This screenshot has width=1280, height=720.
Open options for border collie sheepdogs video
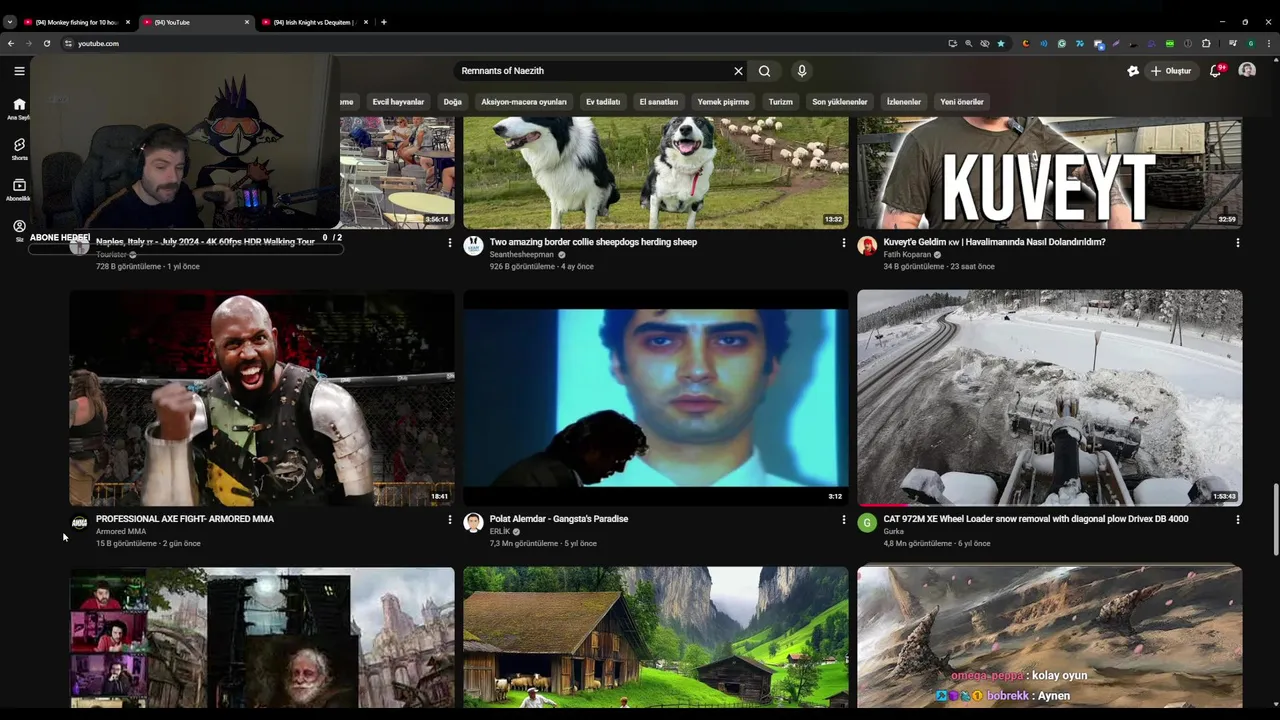[843, 243]
